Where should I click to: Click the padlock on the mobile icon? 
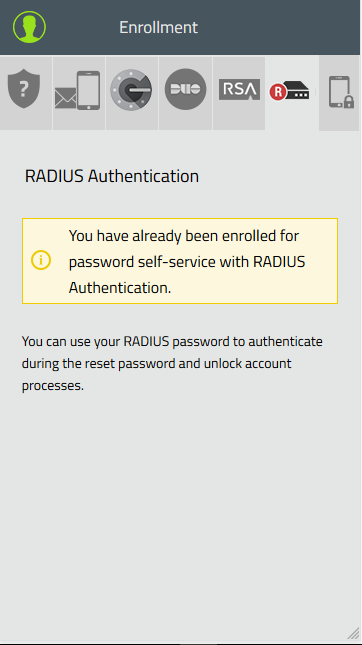pos(349,102)
